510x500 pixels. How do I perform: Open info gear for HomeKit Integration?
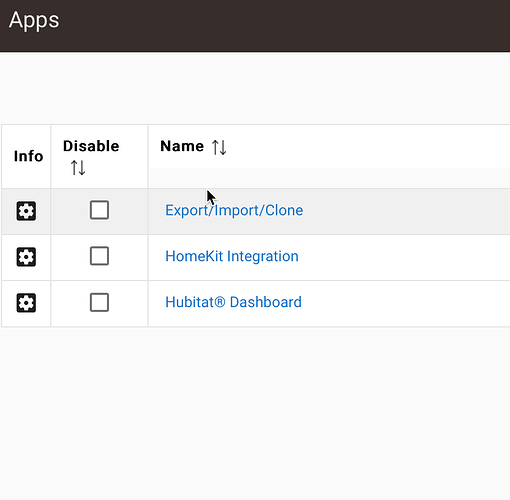pyautogui.click(x=26, y=257)
